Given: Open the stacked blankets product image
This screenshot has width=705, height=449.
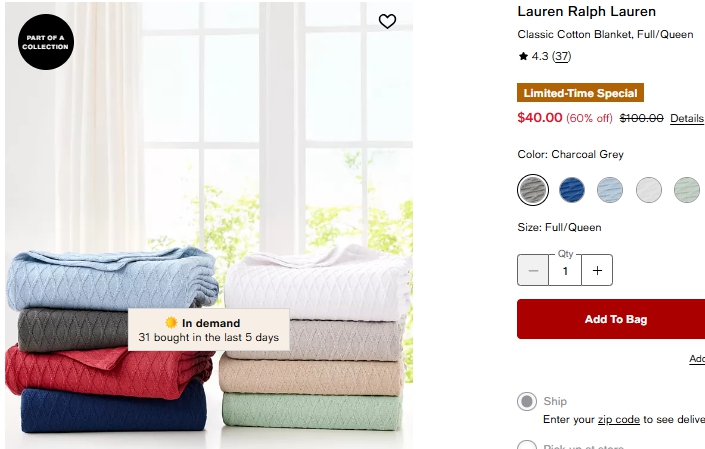Looking at the screenshot, I should [209, 225].
